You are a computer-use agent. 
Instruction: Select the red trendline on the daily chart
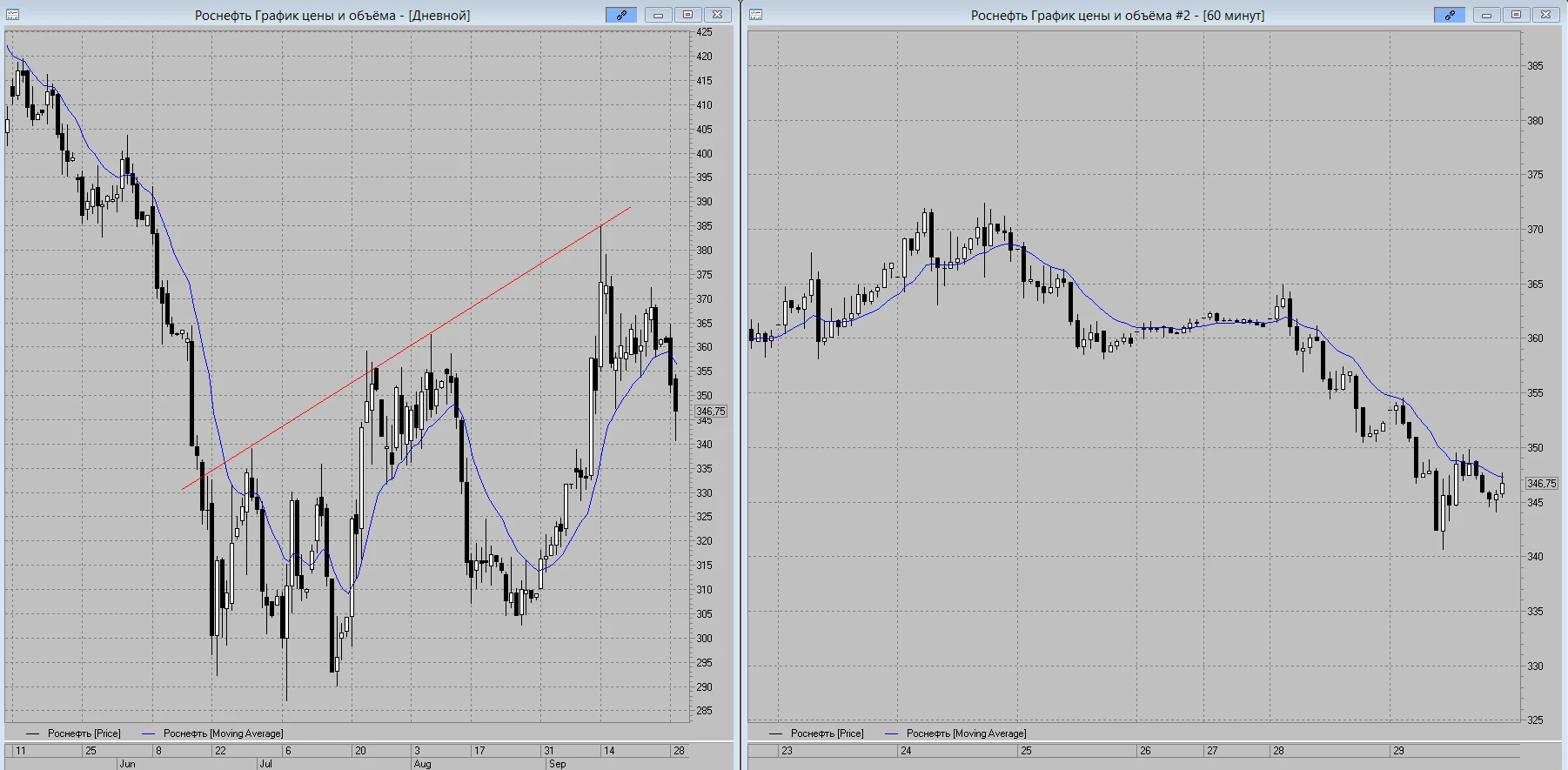click(x=406, y=348)
